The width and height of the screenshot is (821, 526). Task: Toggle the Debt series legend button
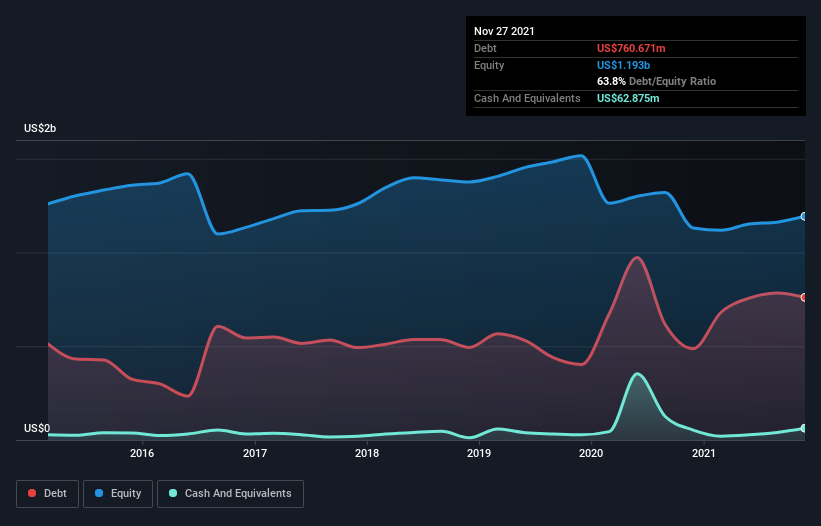47,494
